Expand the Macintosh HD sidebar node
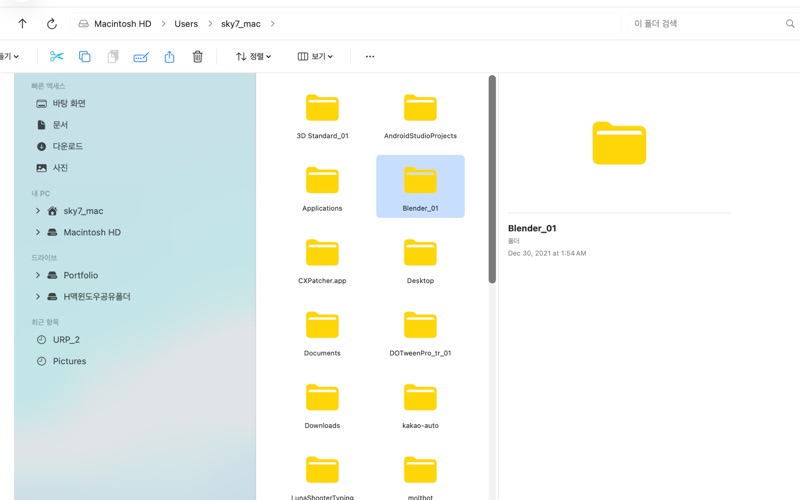The width and height of the screenshot is (800, 500). (38, 232)
